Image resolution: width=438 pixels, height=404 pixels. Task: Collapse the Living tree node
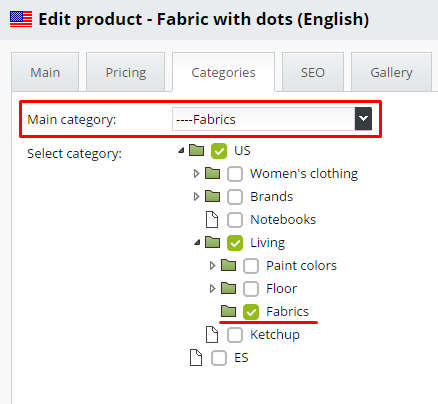[197, 243]
